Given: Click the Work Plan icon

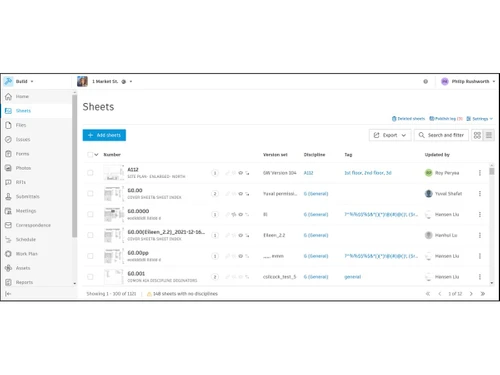Looking at the screenshot, I should tap(8, 254).
